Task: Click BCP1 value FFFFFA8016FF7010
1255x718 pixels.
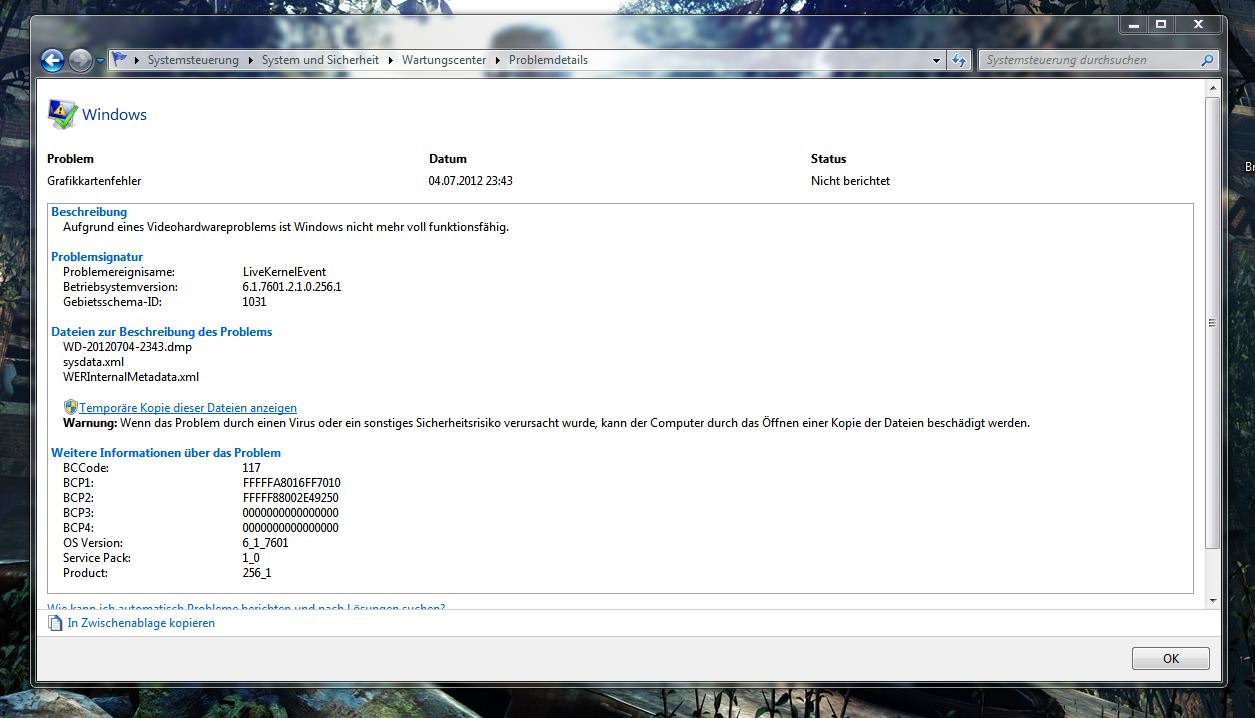Action: (x=291, y=483)
